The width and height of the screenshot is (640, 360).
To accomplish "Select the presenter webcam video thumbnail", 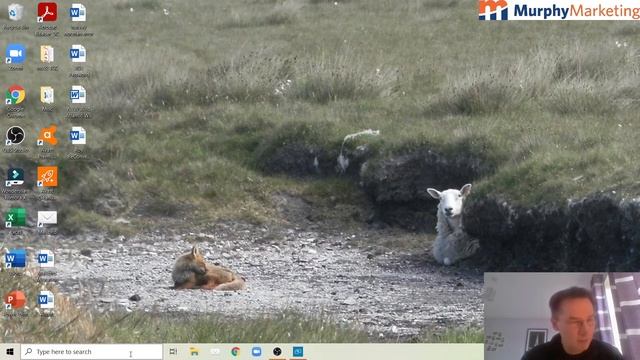I will pos(562,316).
